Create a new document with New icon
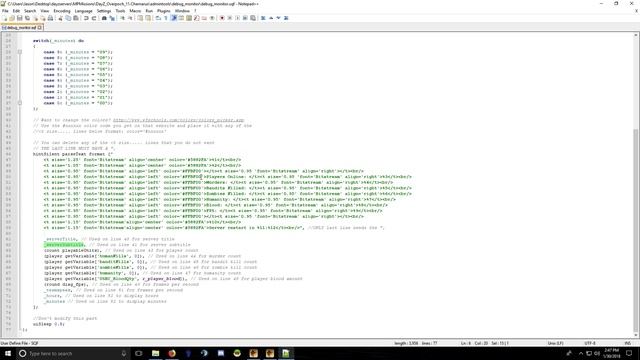The image size is (640, 360). point(5,18)
